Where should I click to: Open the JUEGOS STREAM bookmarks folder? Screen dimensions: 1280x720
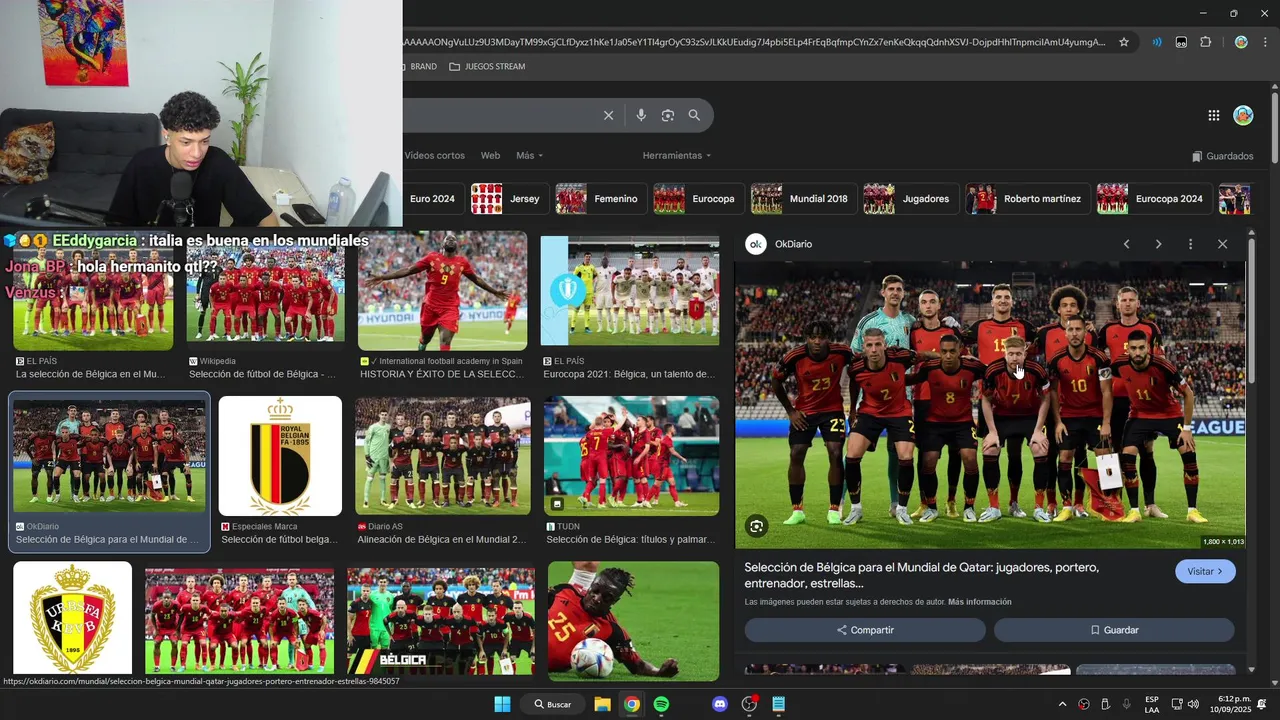487,67
